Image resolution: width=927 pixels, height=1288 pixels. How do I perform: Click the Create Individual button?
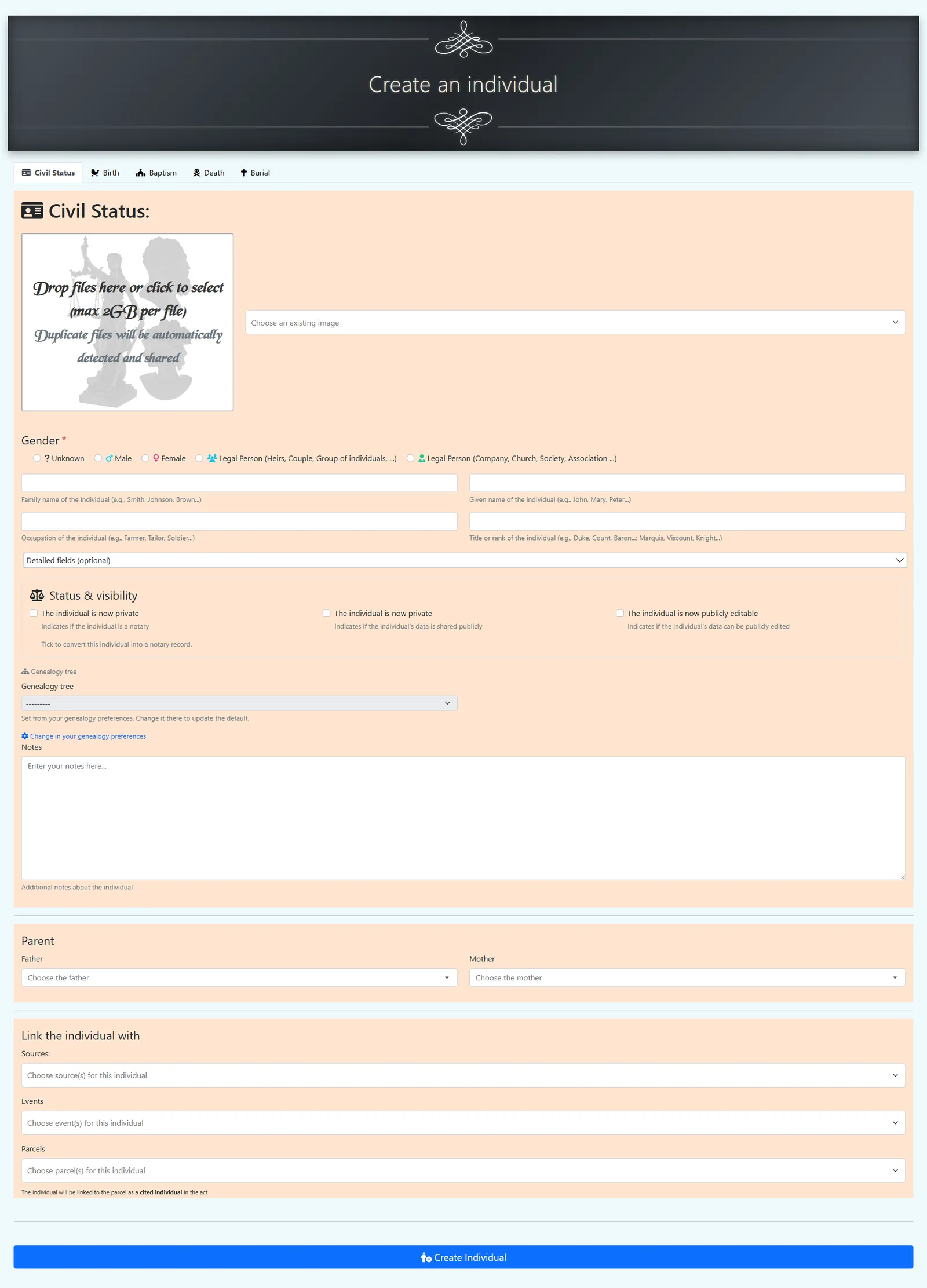pos(463,1257)
